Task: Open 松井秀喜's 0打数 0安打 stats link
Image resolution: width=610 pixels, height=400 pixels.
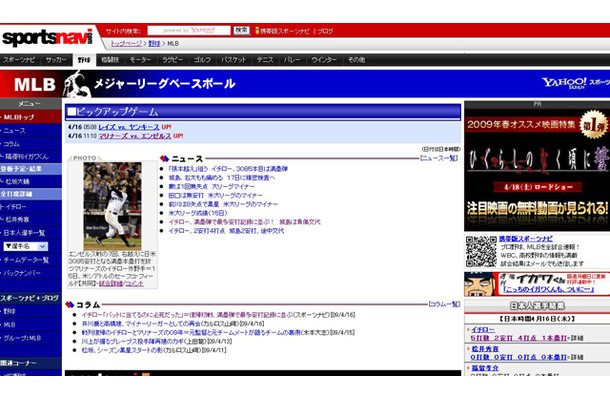Action: click(x=519, y=357)
